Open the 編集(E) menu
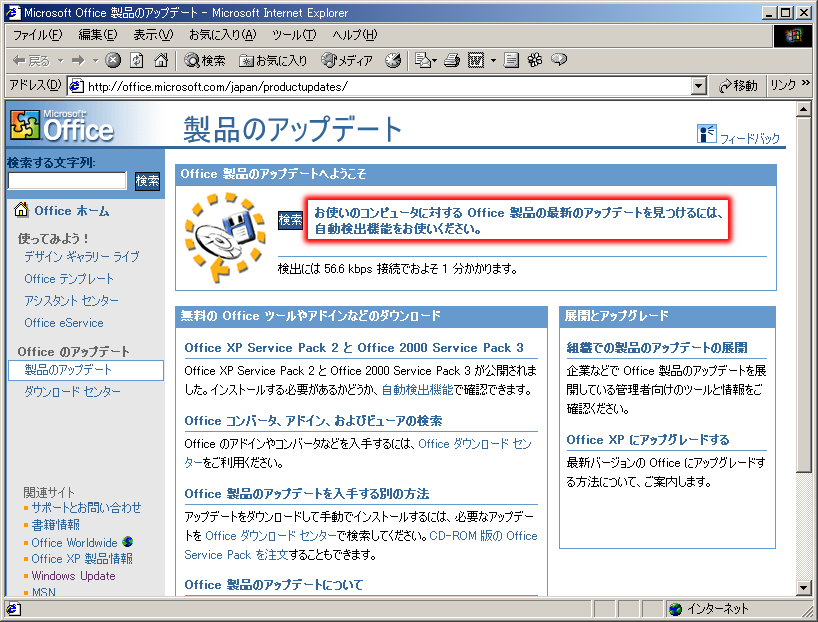The height and width of the screenshot is (622, 818). click(98, 35)
